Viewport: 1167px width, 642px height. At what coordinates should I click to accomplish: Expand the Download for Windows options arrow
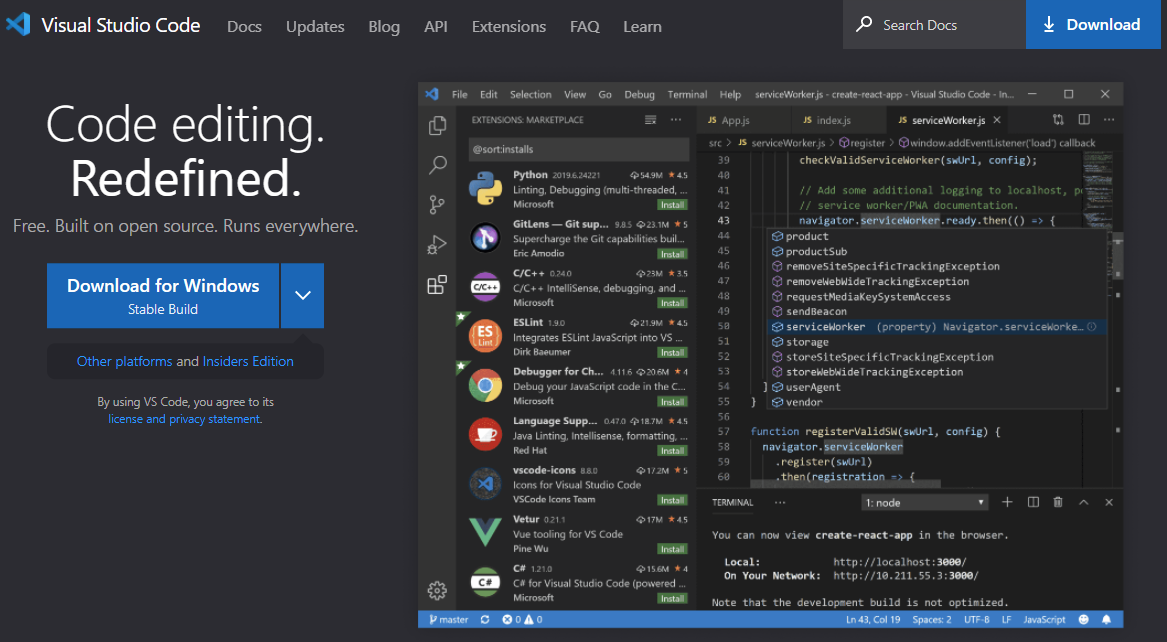click(302, 295)
